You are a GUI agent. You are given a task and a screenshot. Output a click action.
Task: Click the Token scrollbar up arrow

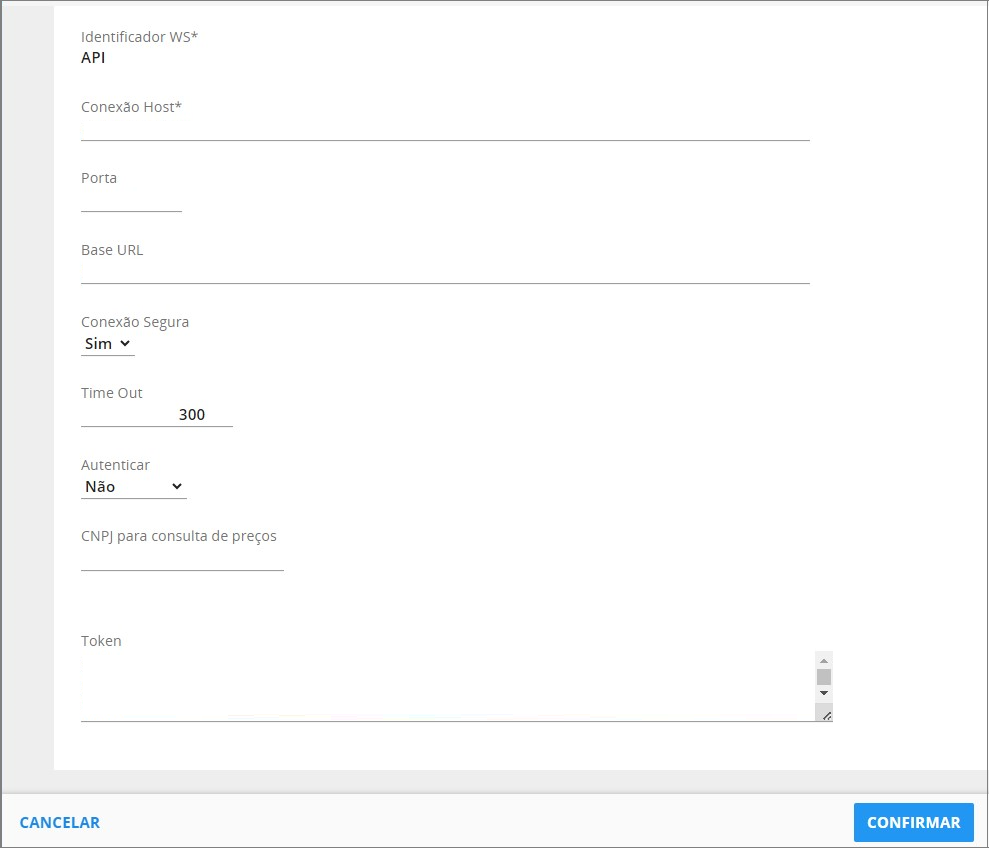click(x=824, y=661)
